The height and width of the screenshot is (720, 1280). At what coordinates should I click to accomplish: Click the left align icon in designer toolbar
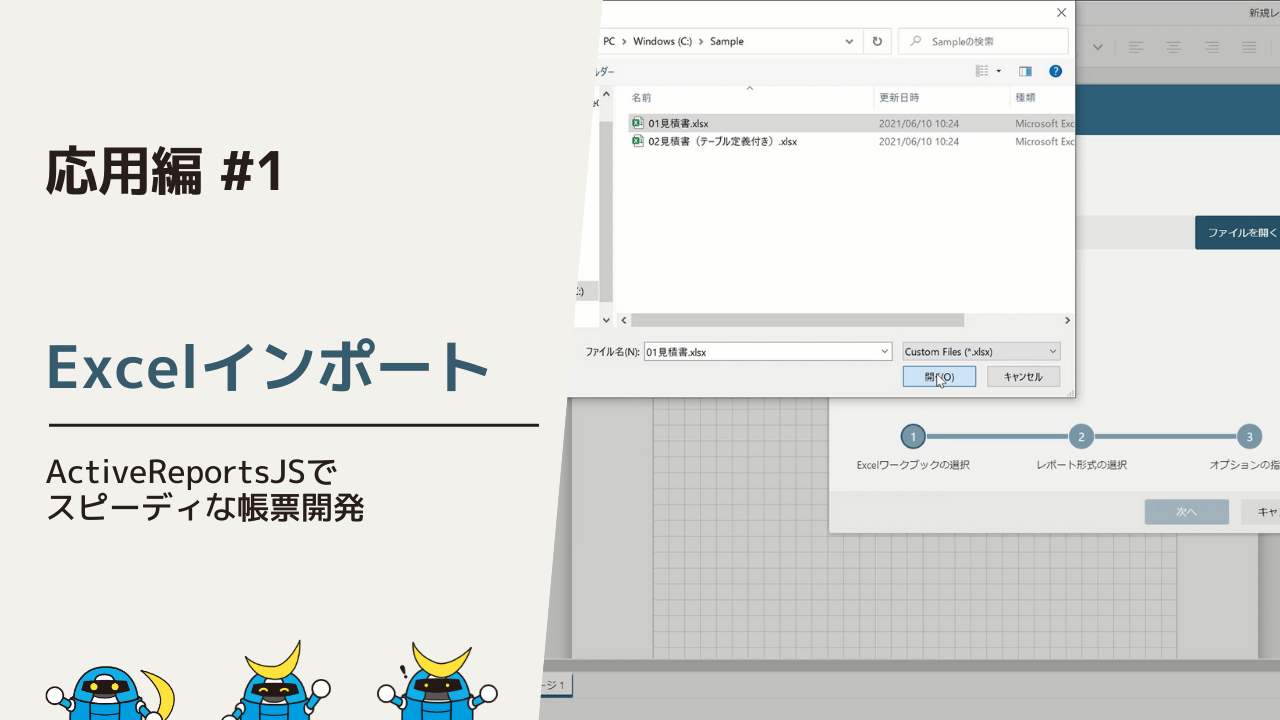[x=1136, y=47]
